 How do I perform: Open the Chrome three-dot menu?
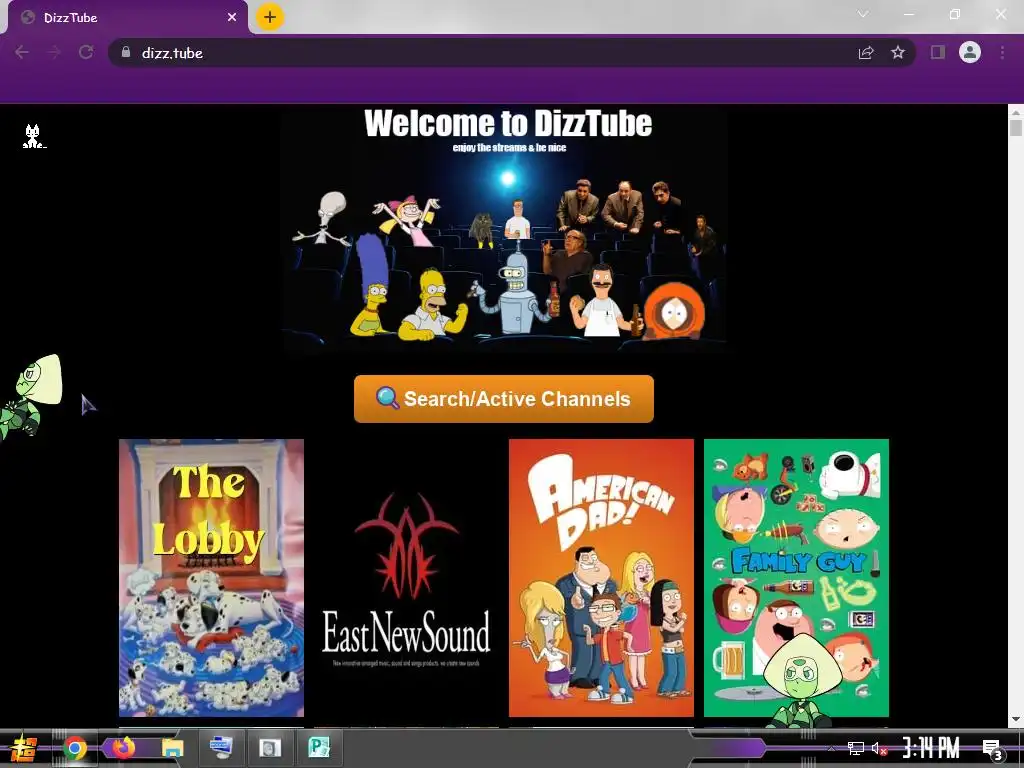1002,52
